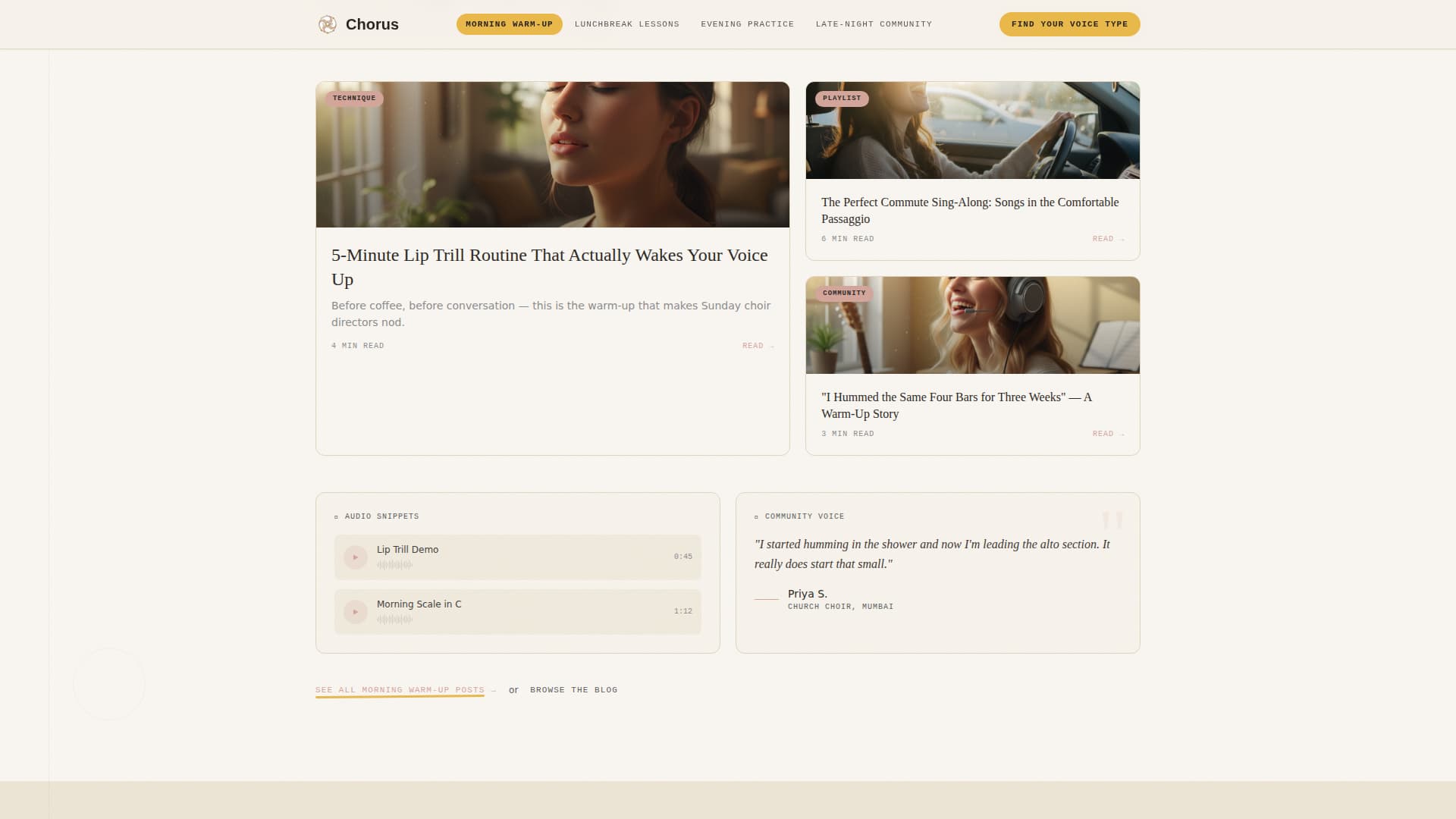Read the lip trill routine article
The image size is (1456, 819).
click(x=758, y=346)
